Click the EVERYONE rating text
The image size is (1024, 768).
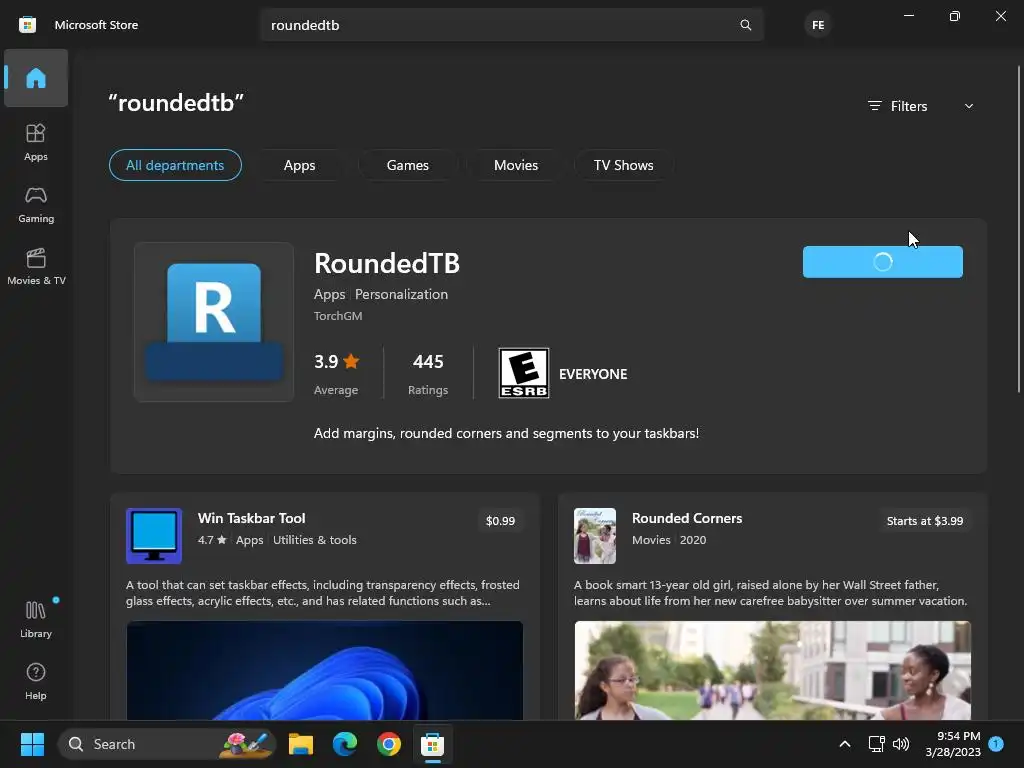pos(593,374)
